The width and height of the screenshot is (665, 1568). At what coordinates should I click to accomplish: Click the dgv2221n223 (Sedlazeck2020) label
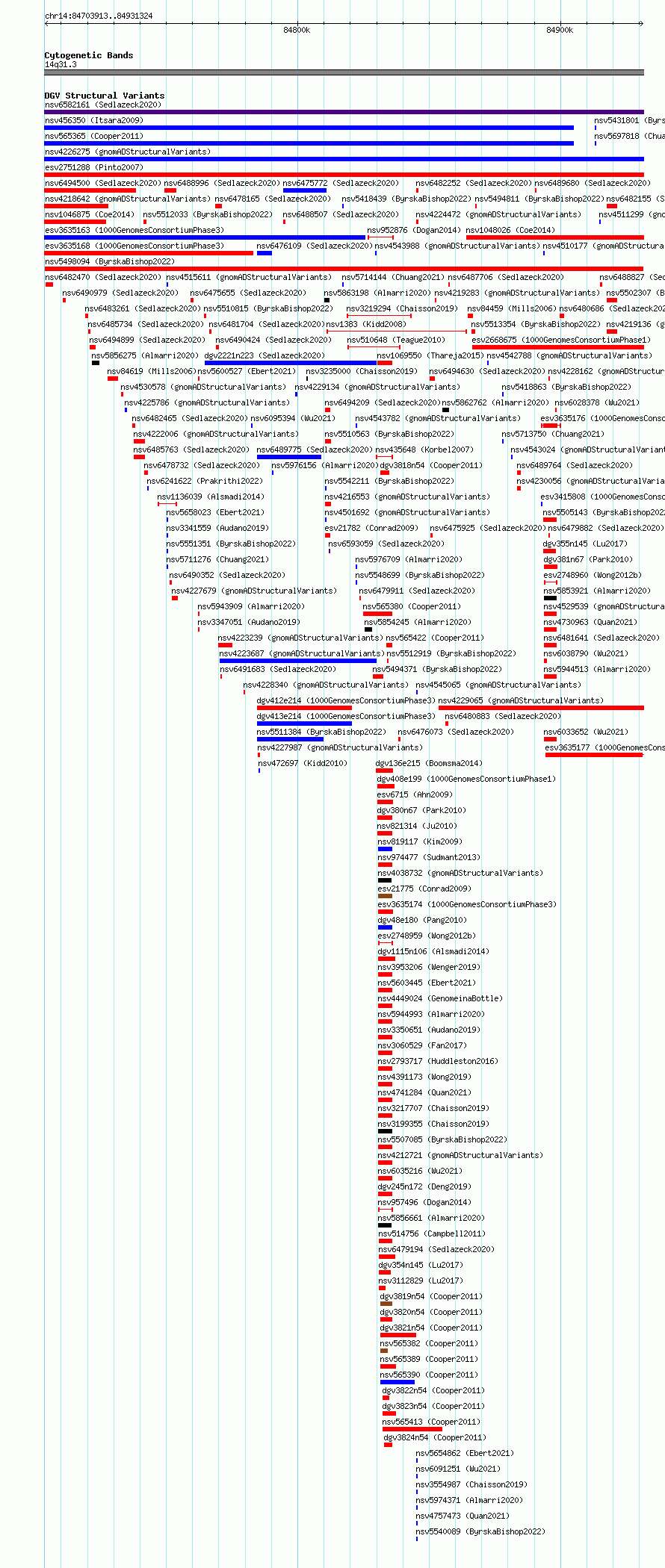[x=265, y=355]
